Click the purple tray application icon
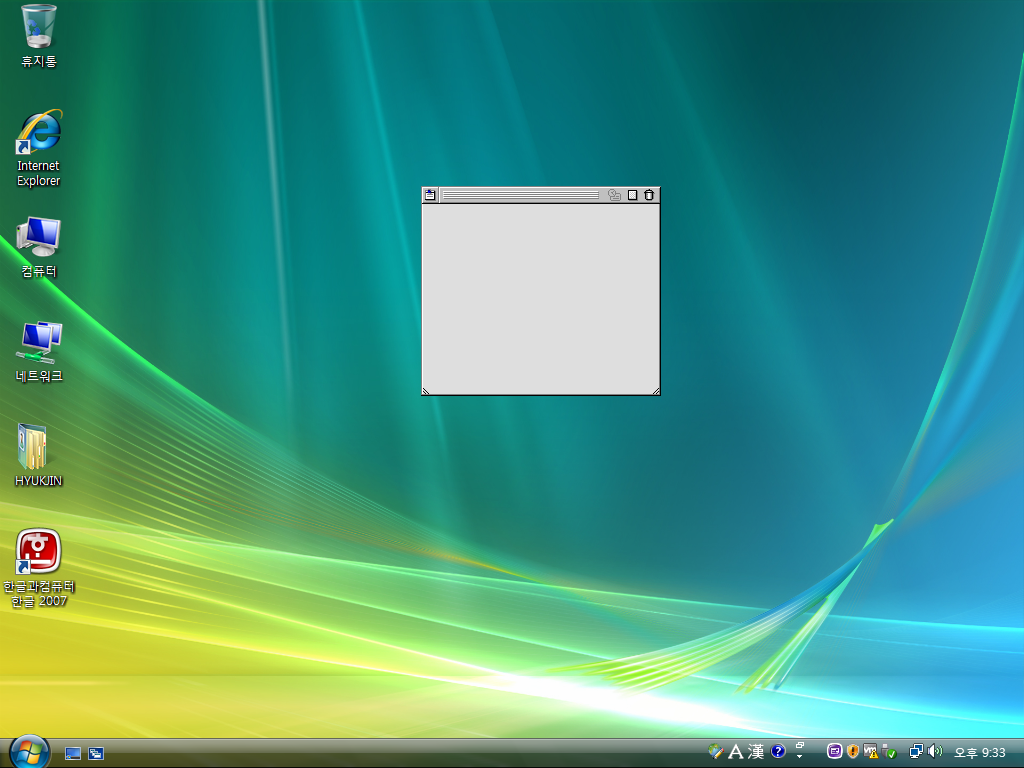This screenshot has height=768, width=1024. click(x=835, y=751)
